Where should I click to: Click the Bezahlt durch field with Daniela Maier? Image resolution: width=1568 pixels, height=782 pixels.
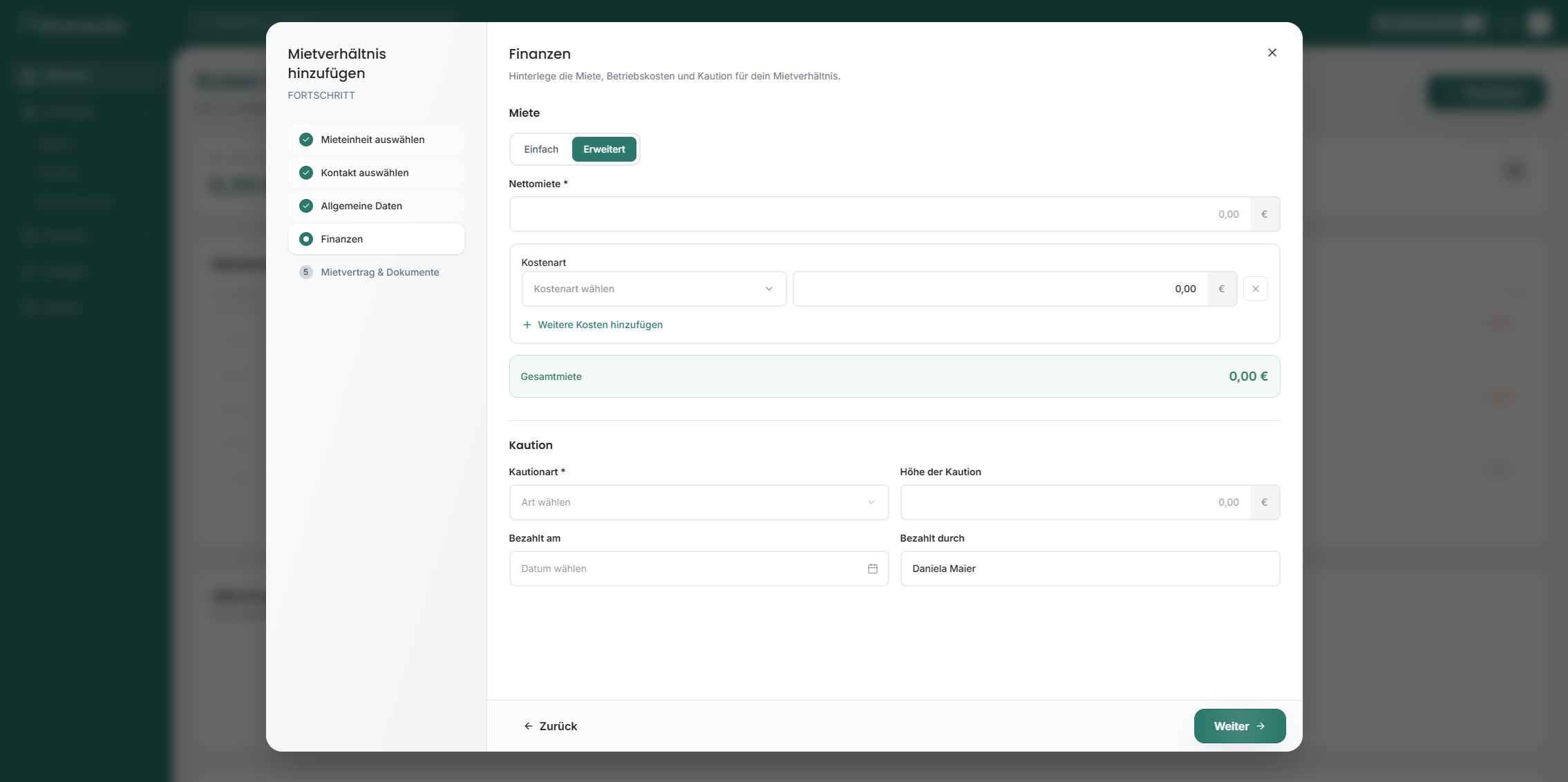[1090, 569]
